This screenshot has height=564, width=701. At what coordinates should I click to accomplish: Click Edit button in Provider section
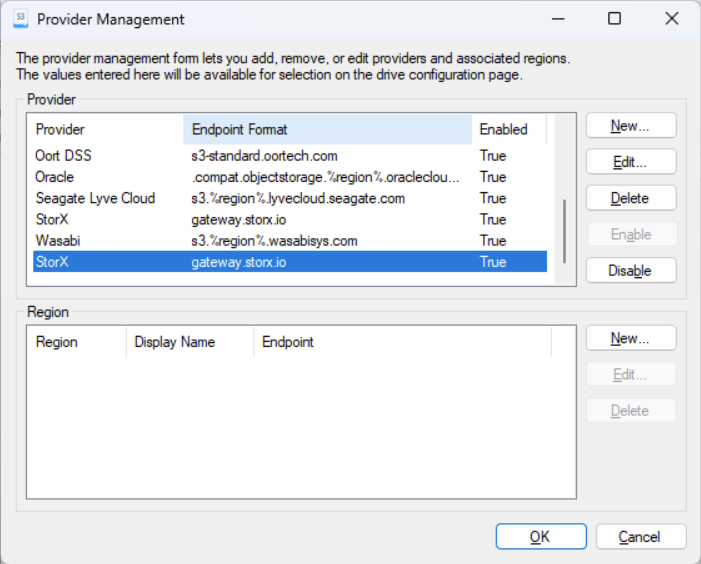coord(631,162)
